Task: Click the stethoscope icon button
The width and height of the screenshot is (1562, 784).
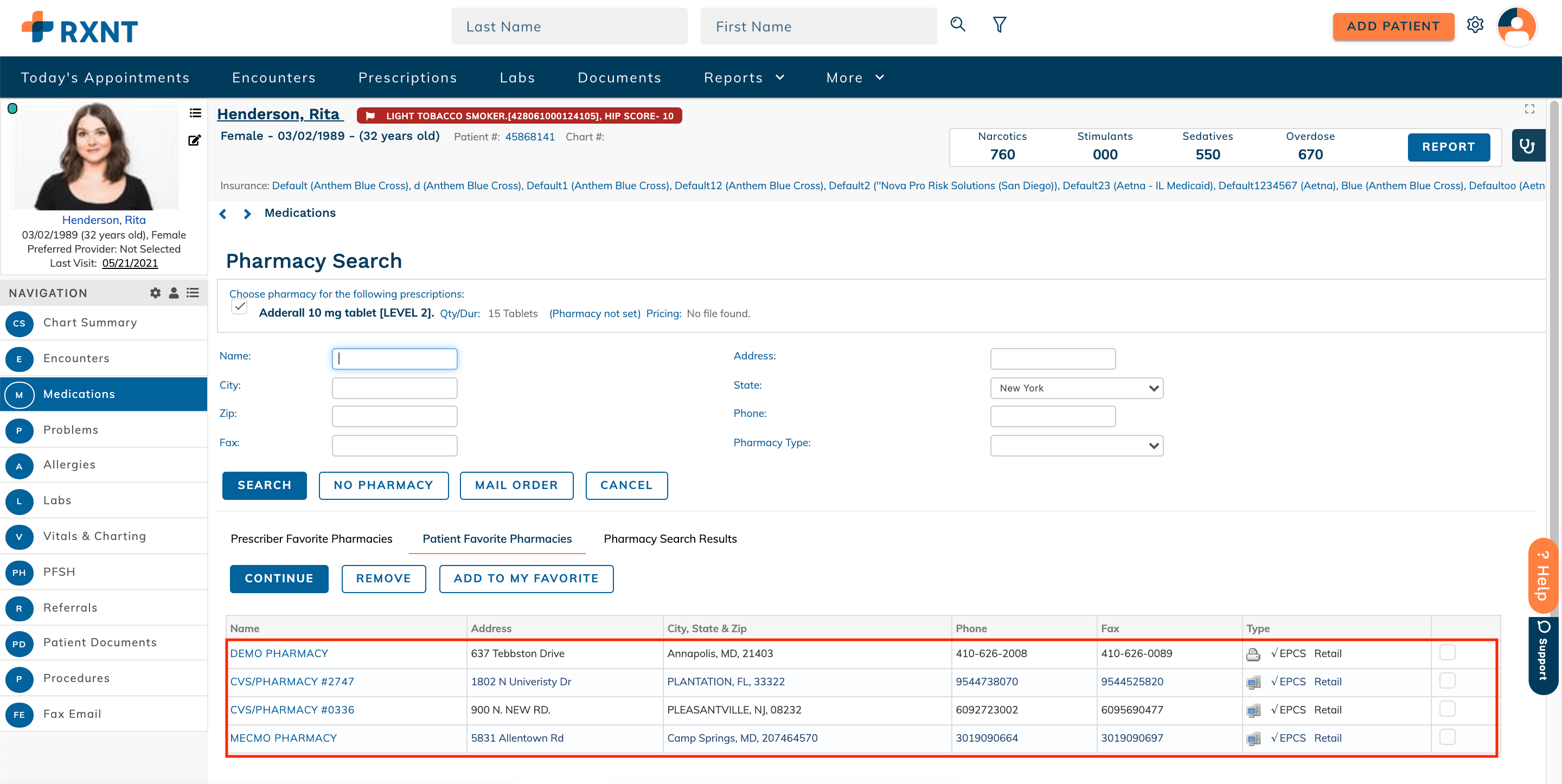Action: 1526,146
